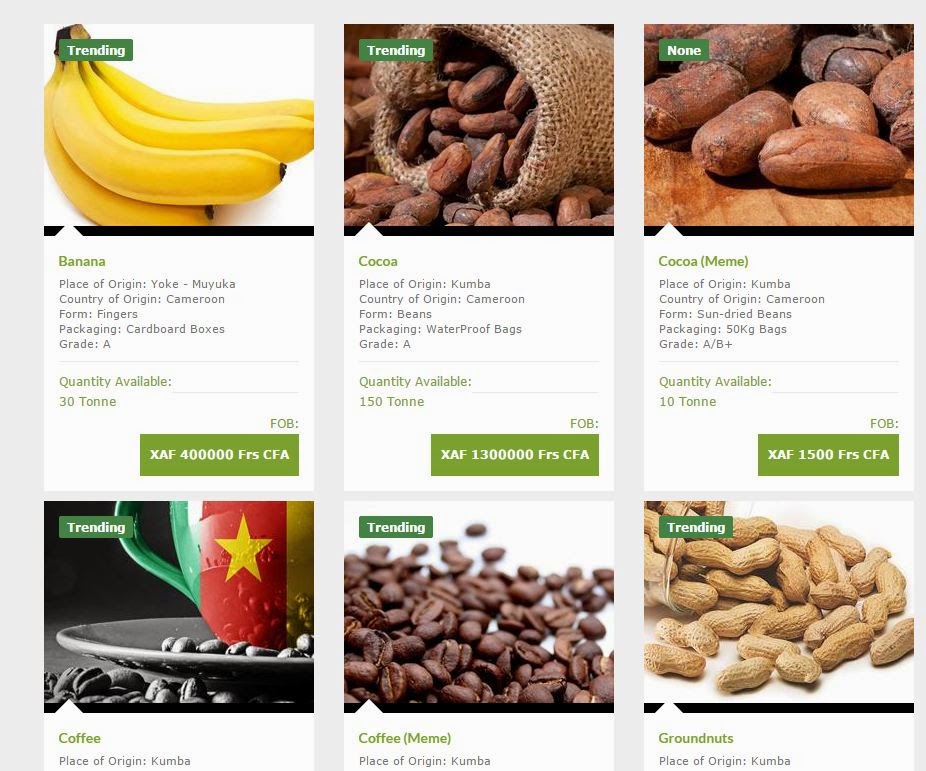Viewport: 926px width, 771px height.
Task: Open the Coffee (Meme) title link
Action: coord(405,738)
